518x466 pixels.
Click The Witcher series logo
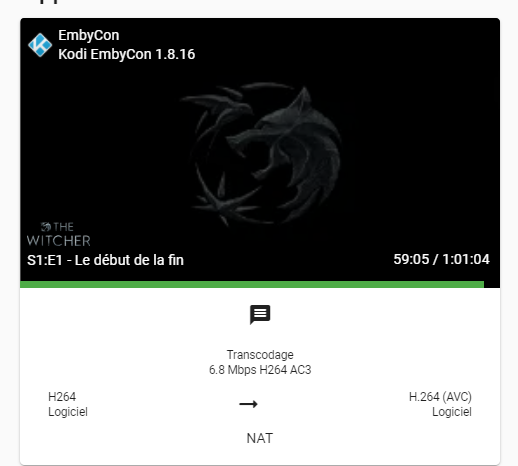pyautogui.click(x=59, y=235)
